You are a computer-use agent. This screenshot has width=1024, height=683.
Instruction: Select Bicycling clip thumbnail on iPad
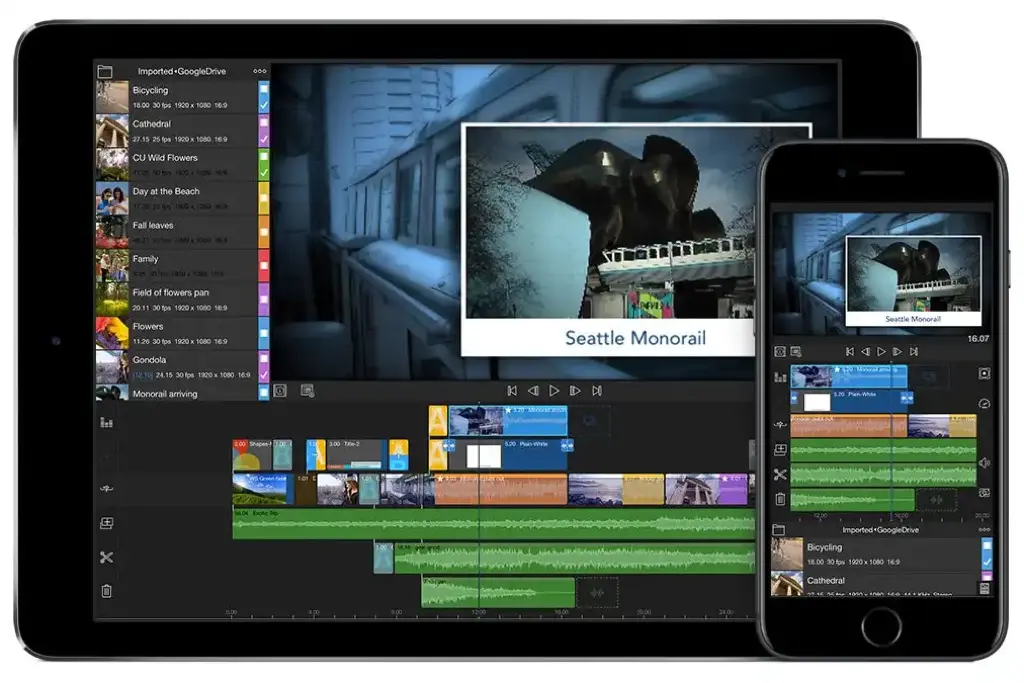click(112, 97)
